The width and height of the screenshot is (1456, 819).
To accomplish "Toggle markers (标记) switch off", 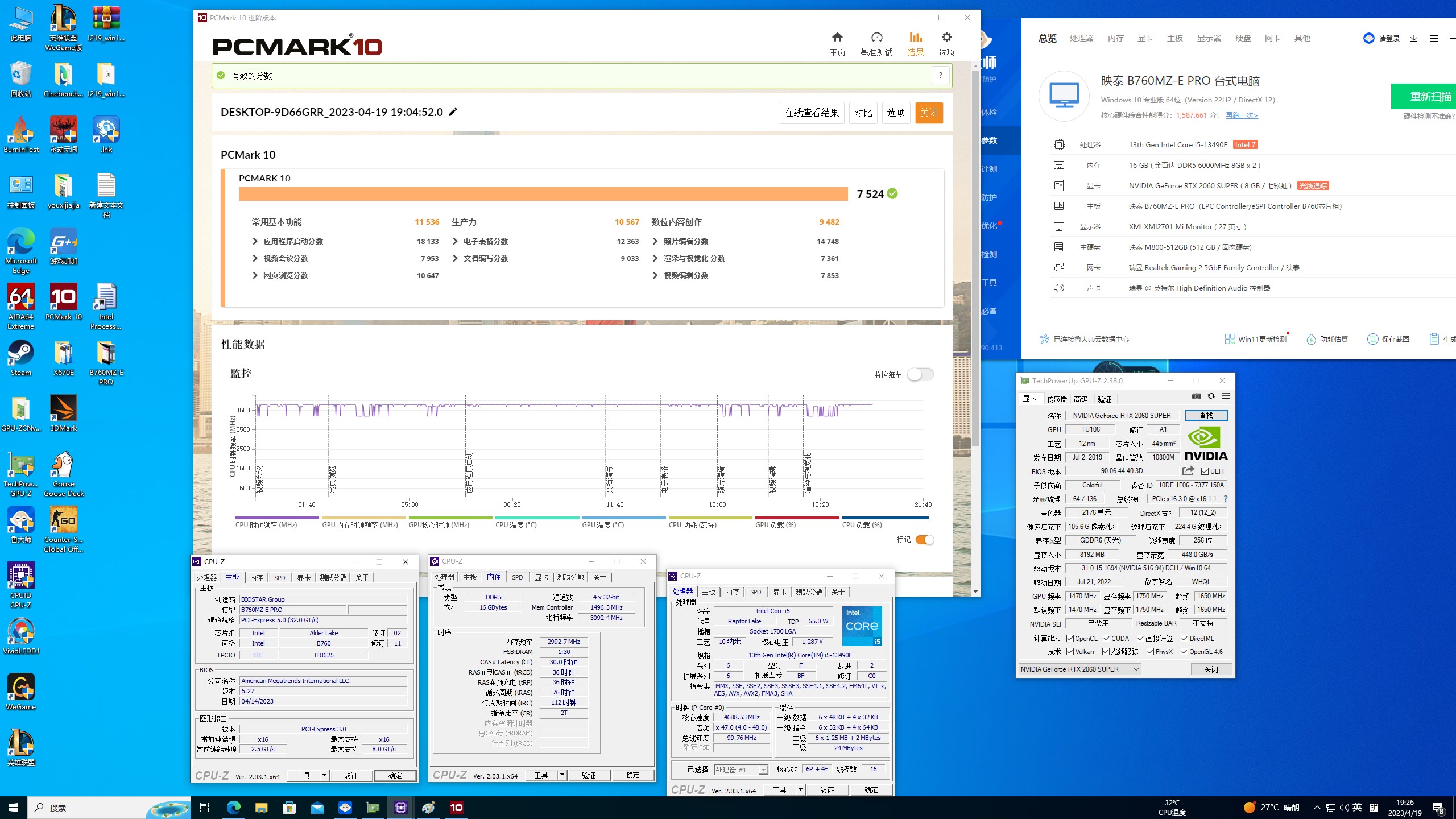I will click(925, 540).
